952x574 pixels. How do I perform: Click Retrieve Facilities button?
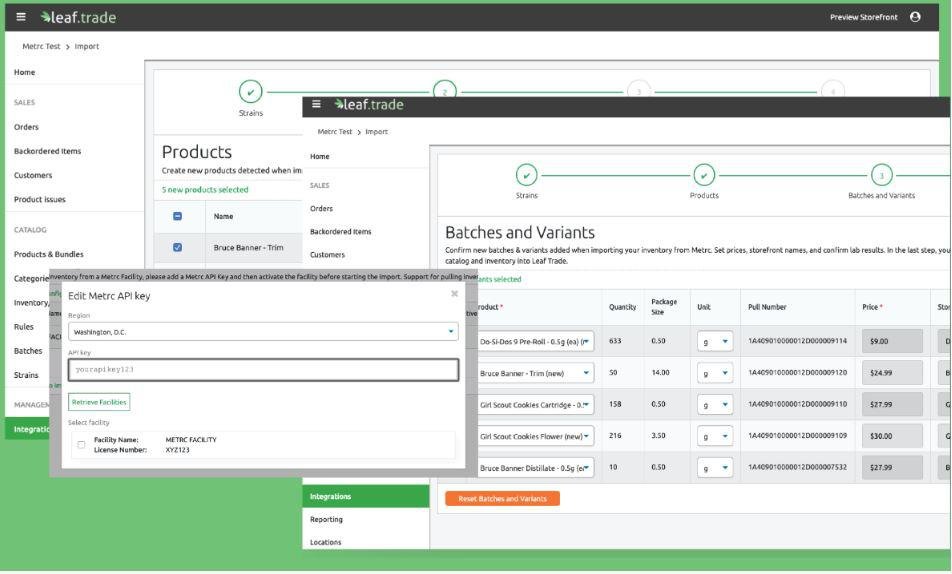(x=99, y=402)
